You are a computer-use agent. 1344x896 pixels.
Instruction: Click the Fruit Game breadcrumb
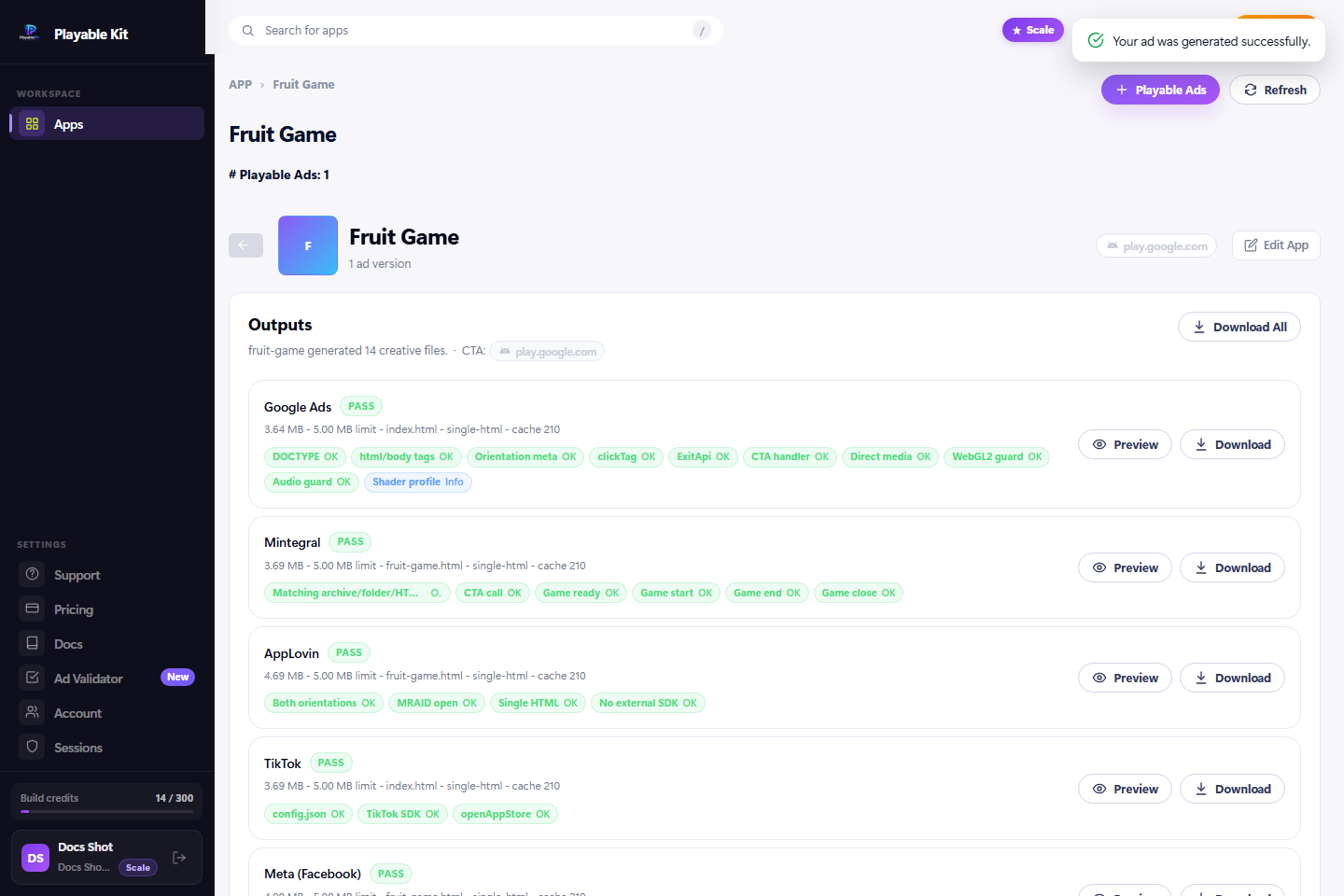[303, 84]
